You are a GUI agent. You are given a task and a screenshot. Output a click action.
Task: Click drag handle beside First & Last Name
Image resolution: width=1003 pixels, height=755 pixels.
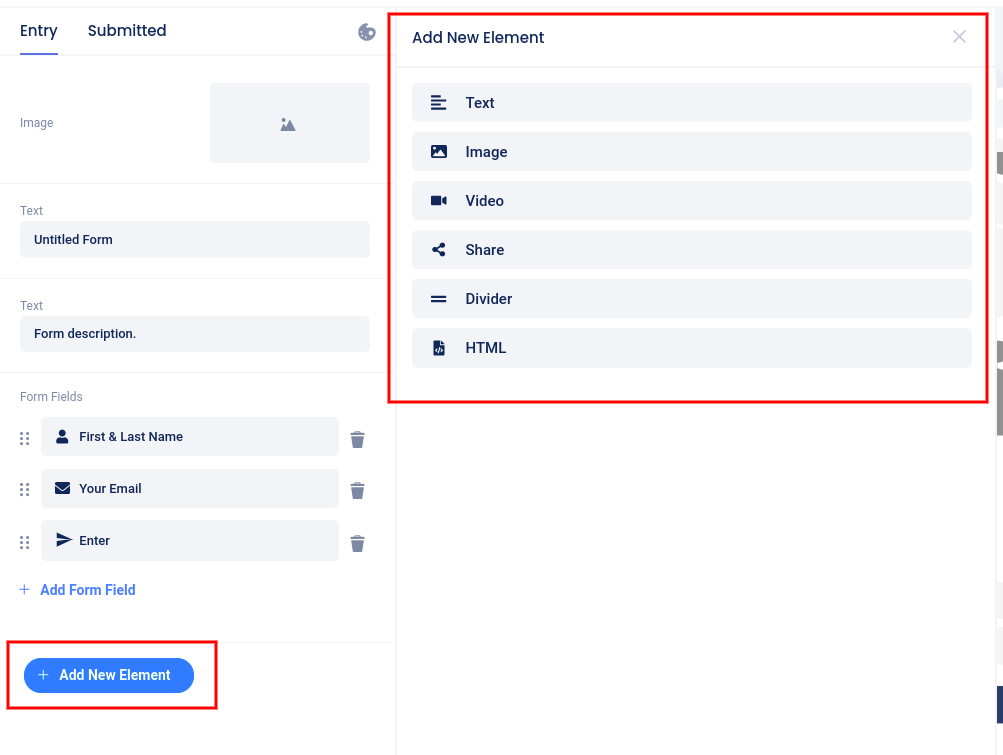25,438
